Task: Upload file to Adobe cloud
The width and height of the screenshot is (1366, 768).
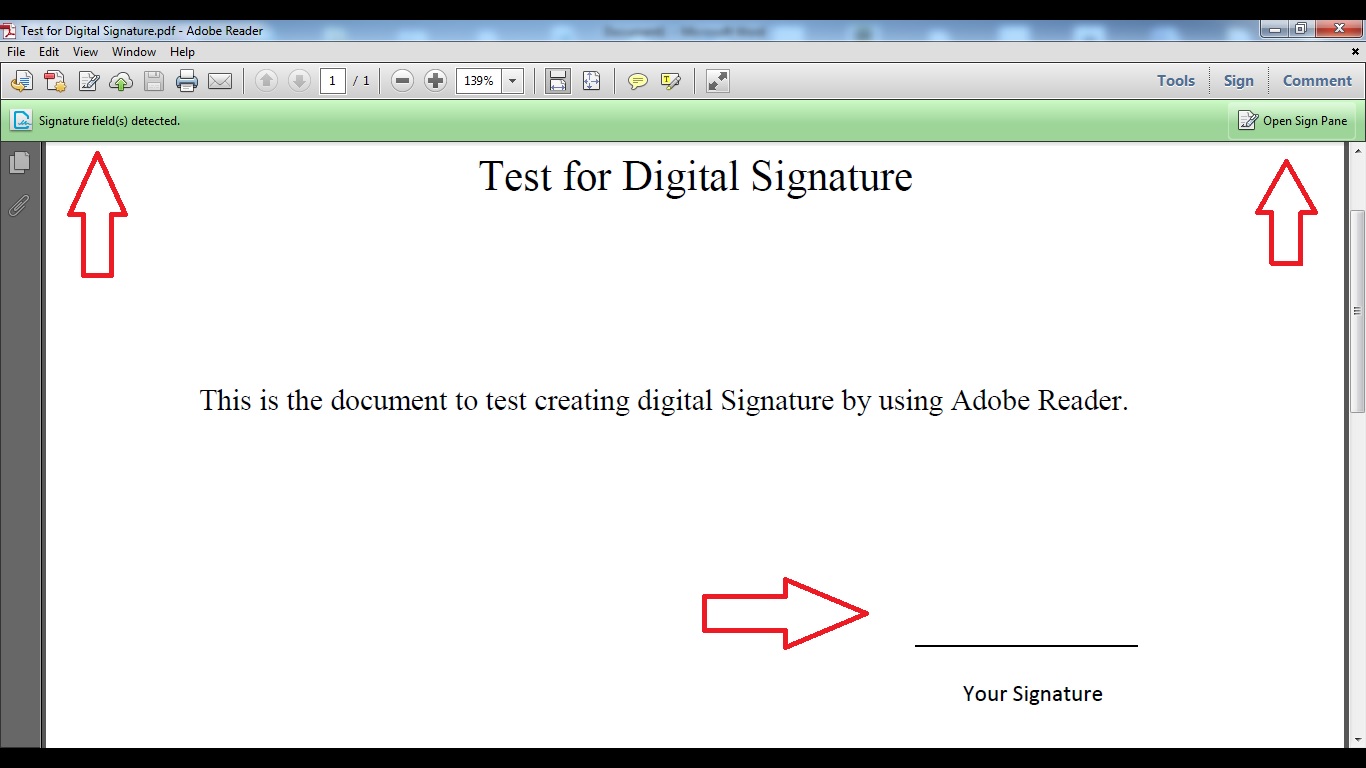Action: click(x=121, y=81)
